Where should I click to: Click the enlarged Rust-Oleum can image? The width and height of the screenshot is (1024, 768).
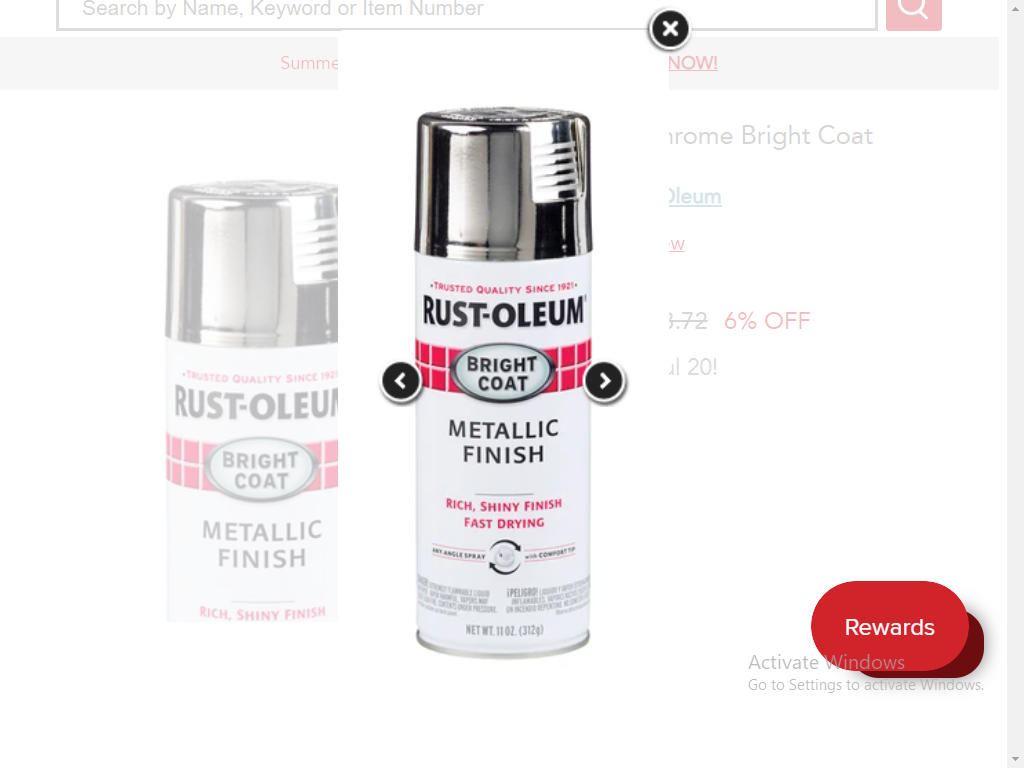tap(504, 384)
